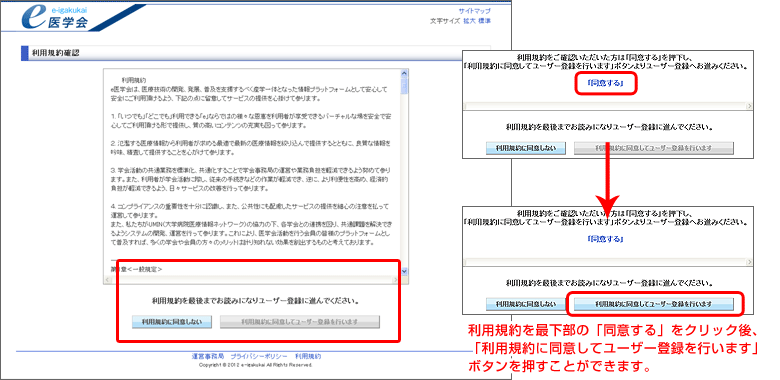Click the 利用規約確認 page heading
The height and width of the screenshot is (380, 780).
click(55, 53)
